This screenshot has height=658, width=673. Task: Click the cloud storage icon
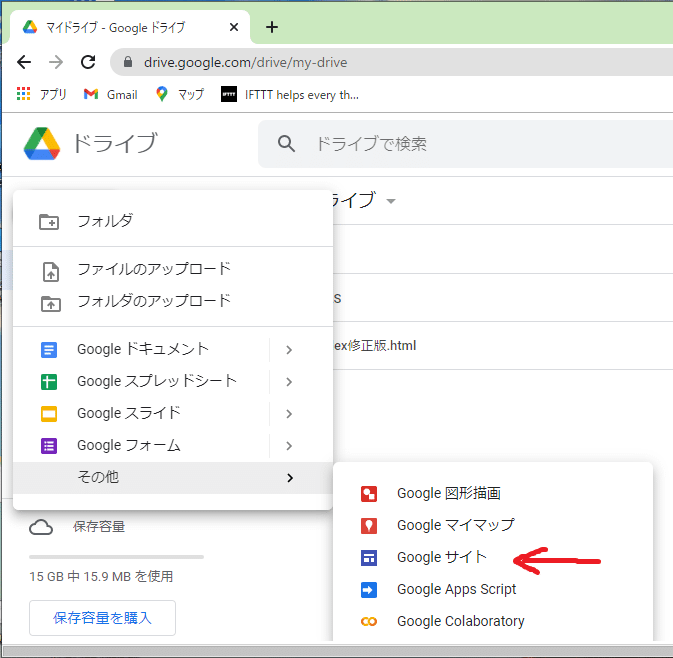point(41,528)
